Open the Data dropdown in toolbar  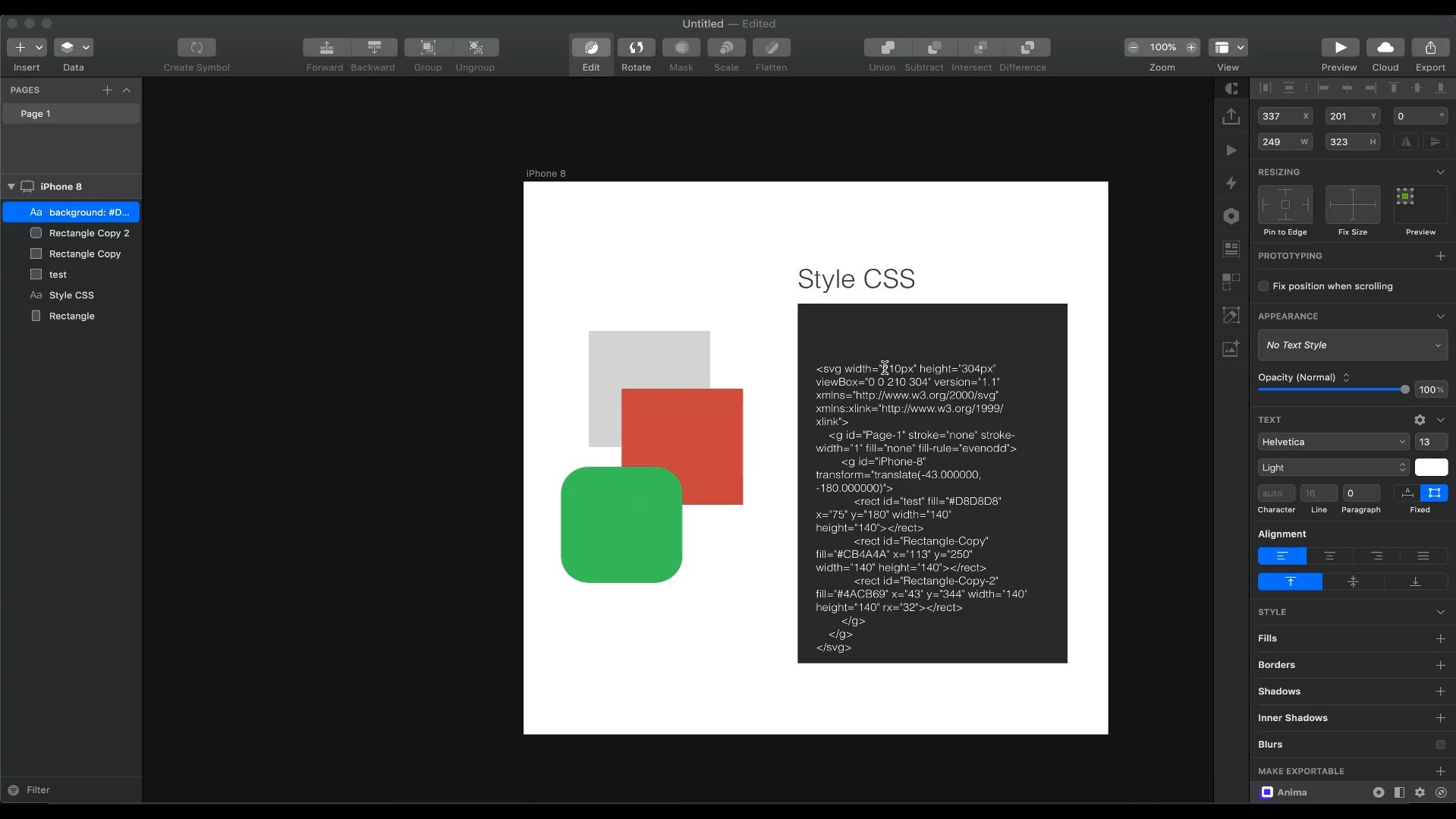click(74, 47)
